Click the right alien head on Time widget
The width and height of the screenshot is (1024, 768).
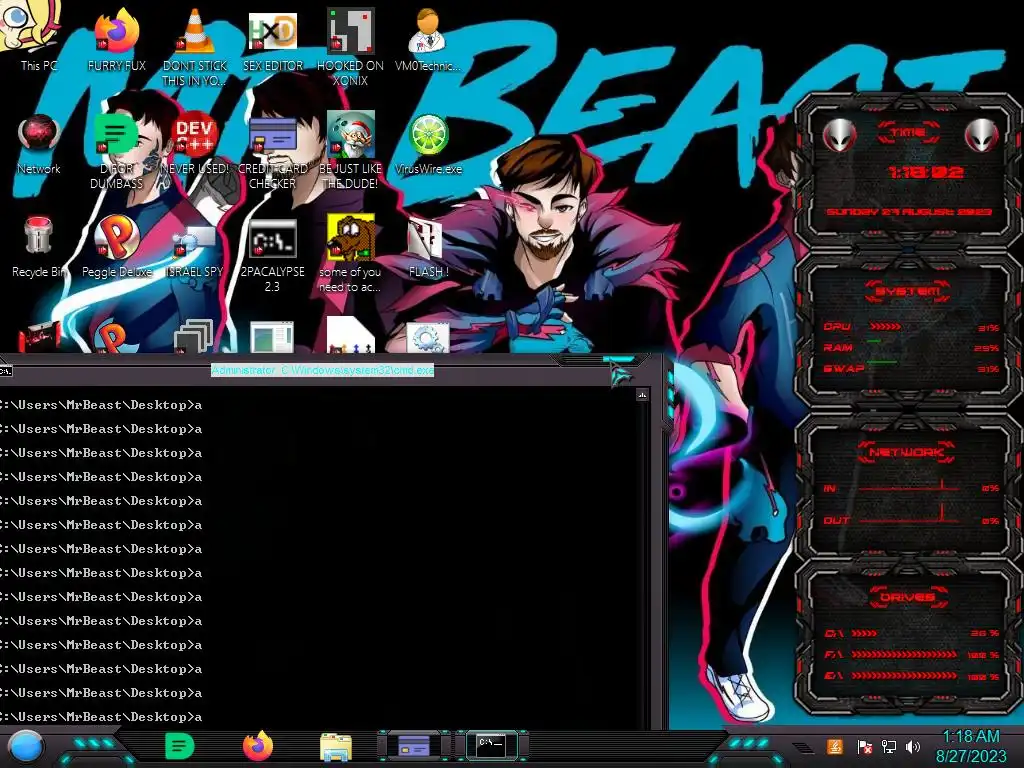982,136
